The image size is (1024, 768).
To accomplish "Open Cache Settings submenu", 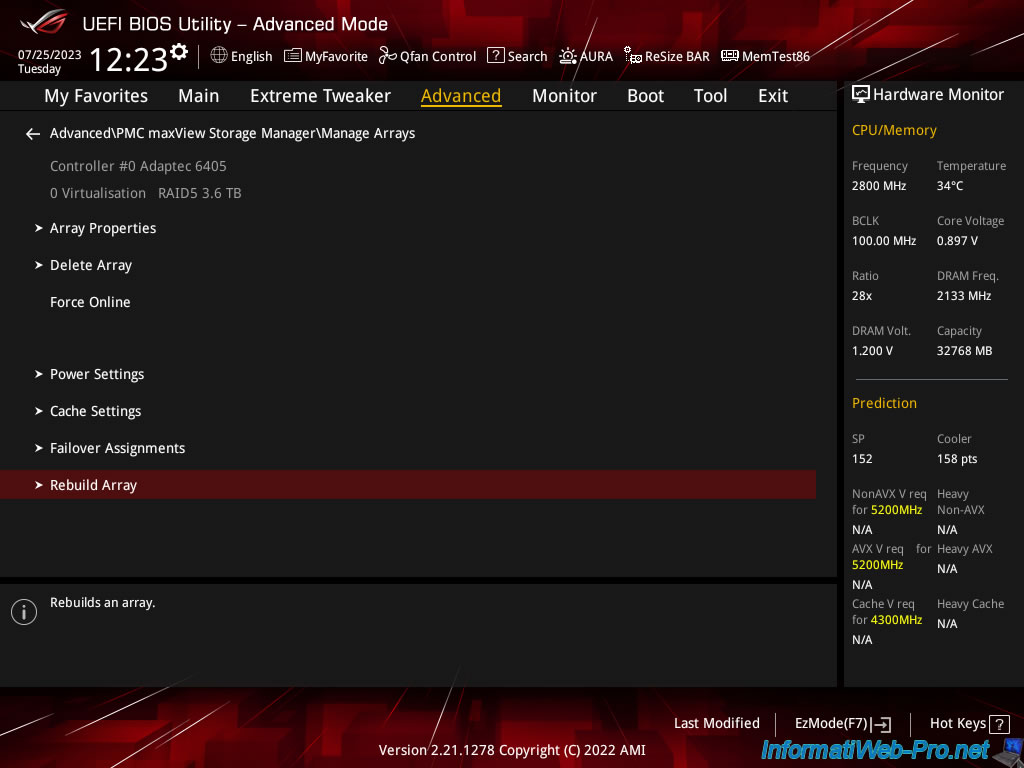I will [95, 411].
